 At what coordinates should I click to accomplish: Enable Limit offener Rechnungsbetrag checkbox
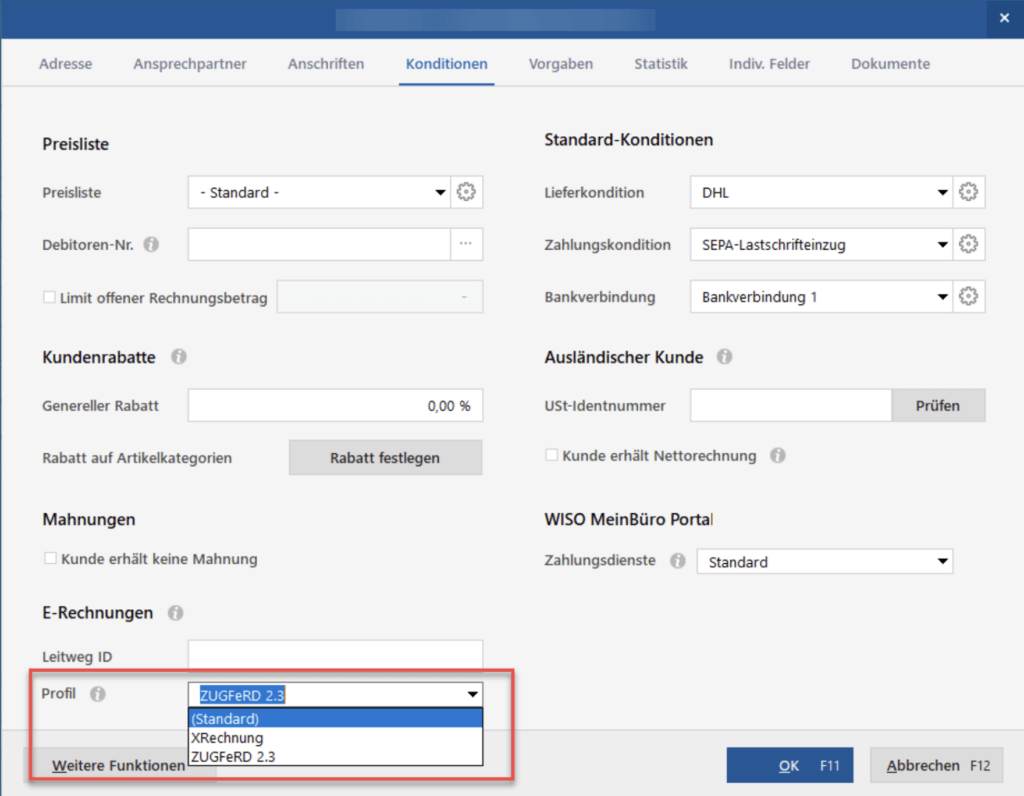click(x=50, y=298)
